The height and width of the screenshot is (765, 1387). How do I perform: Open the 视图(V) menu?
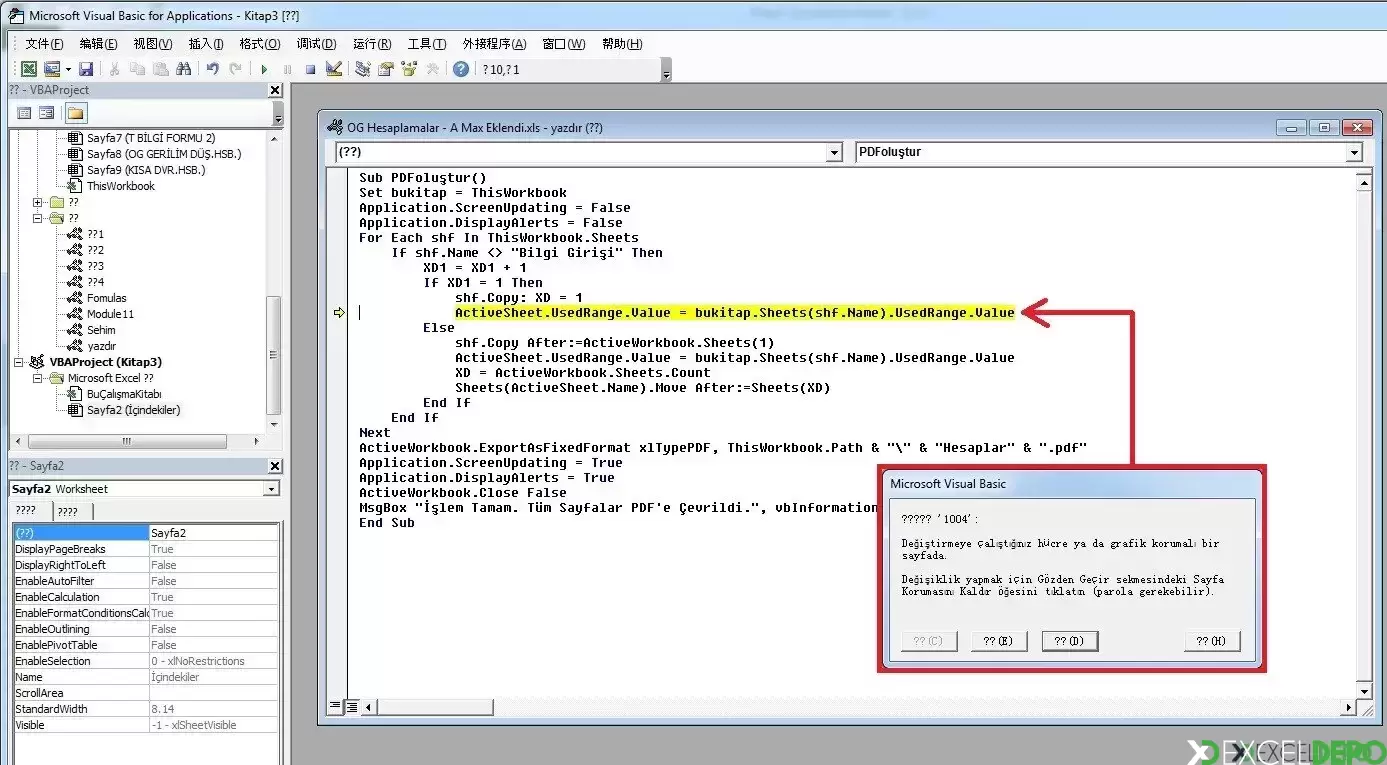153,44
